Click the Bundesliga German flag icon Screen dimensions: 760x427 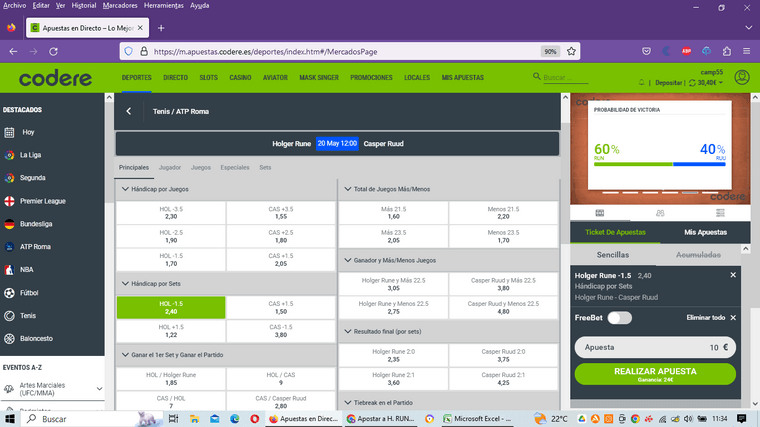(9, 224)
